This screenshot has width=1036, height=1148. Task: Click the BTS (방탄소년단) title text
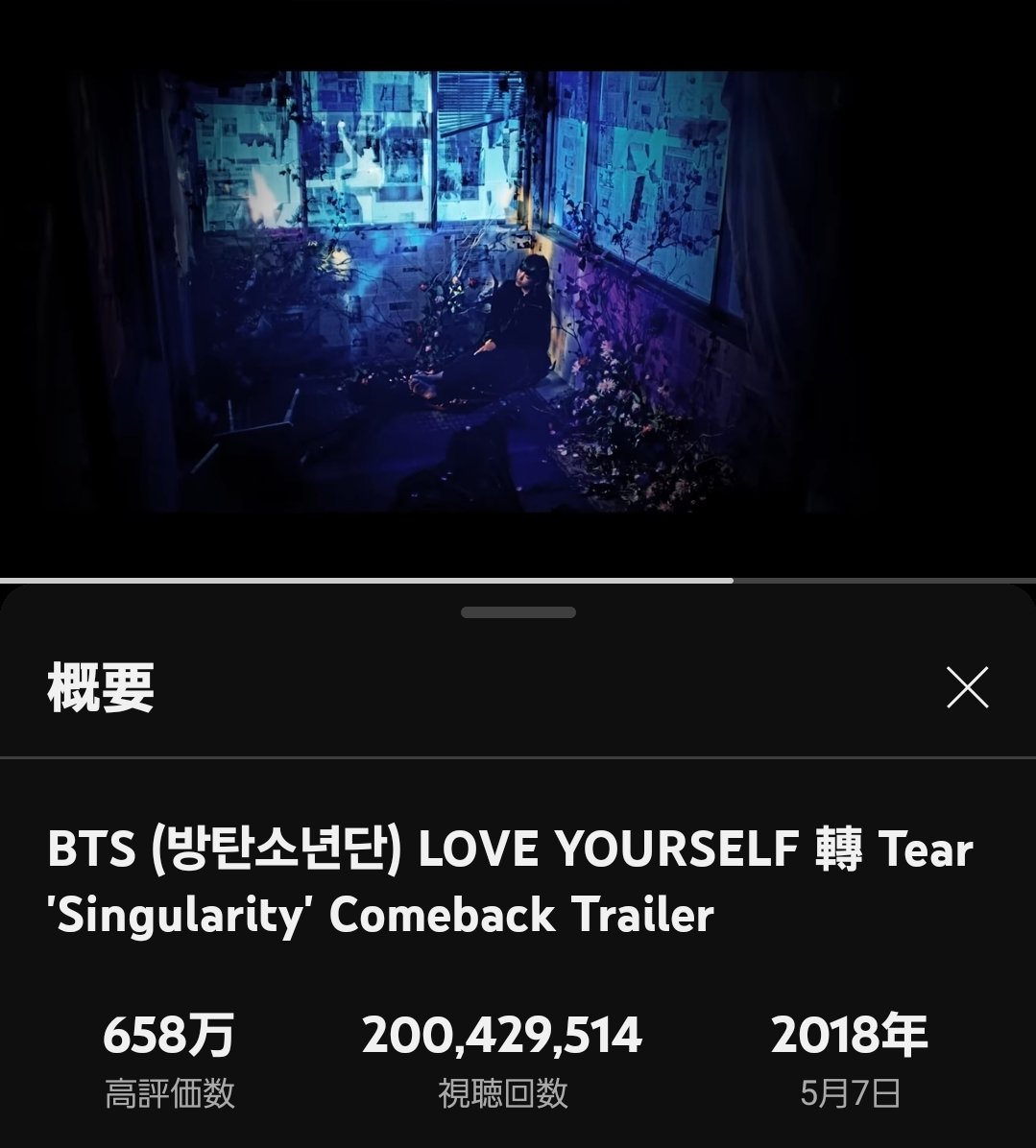[225, 849]
